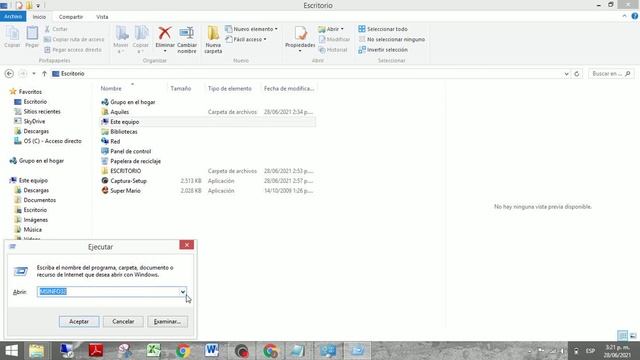Open the Help question mark icon
640x360 pixels.
635,16
